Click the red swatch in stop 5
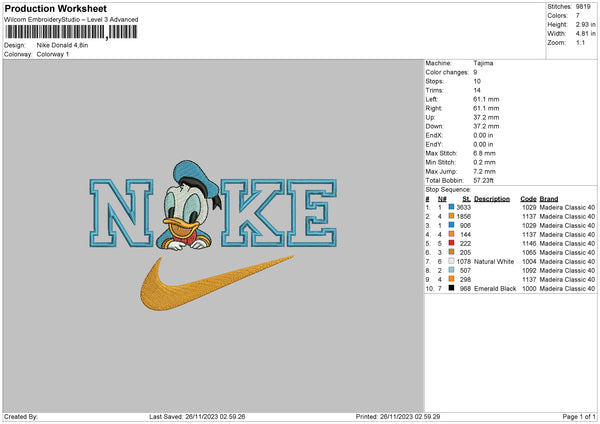 point(451,243)
